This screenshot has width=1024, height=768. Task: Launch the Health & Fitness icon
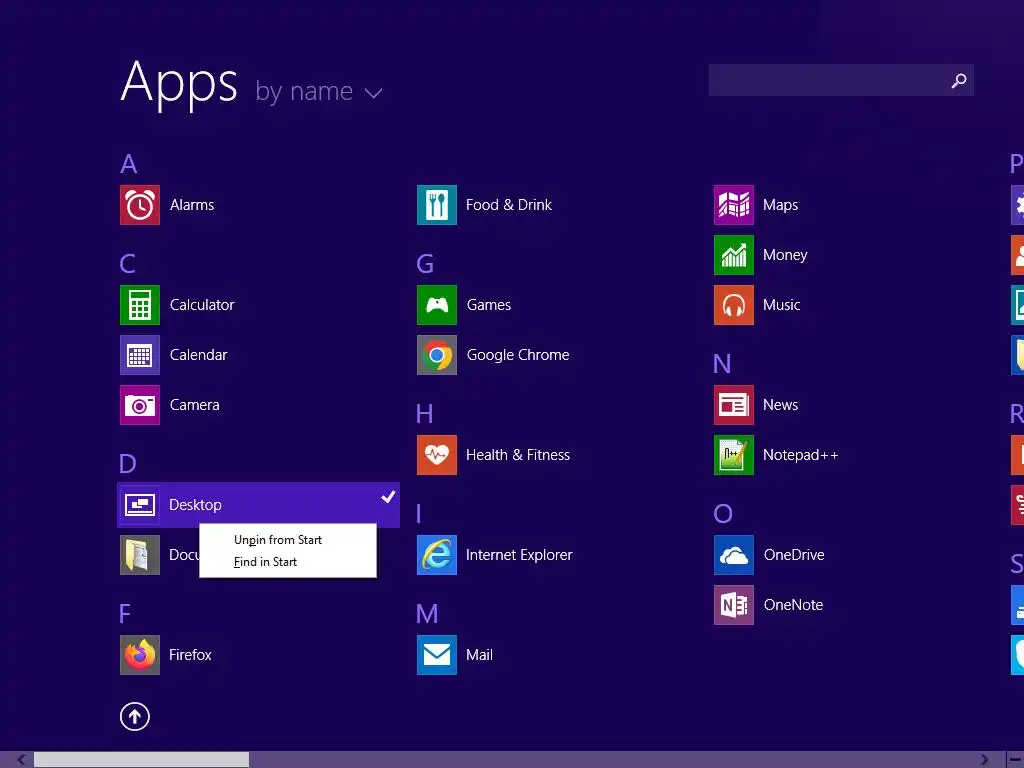[x=437, y=455]
